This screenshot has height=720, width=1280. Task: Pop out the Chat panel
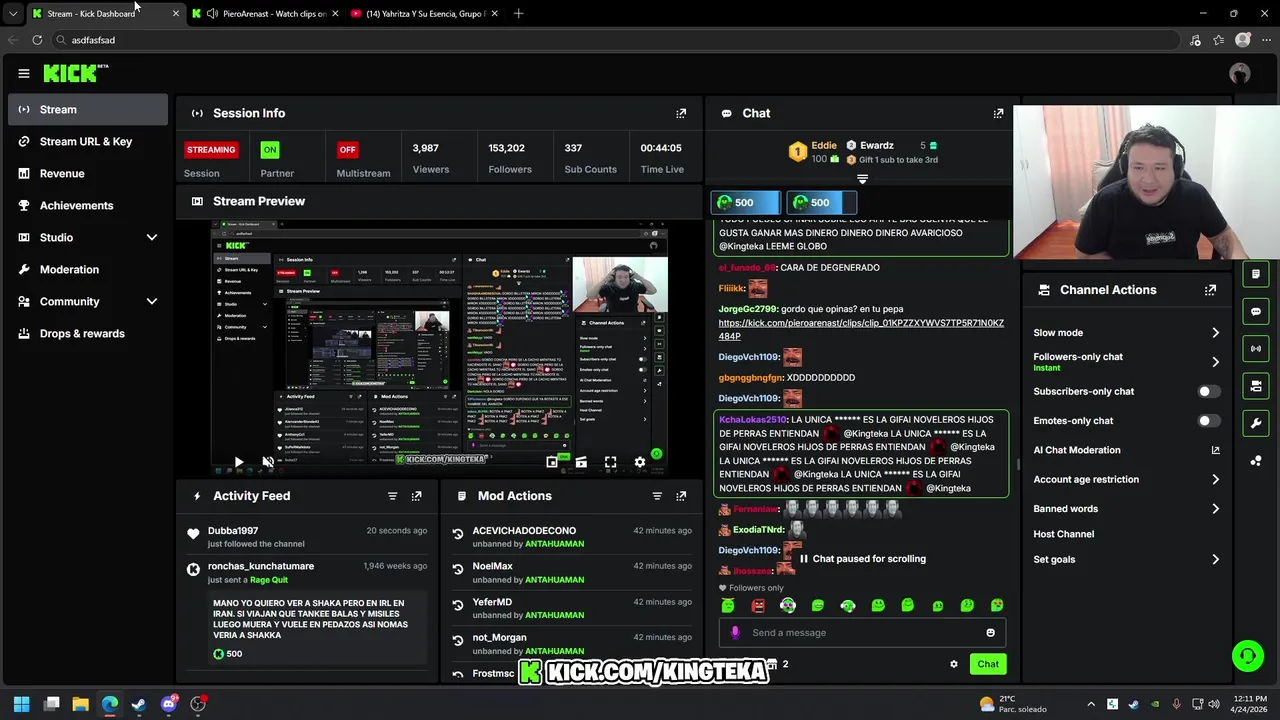[998, 113]
